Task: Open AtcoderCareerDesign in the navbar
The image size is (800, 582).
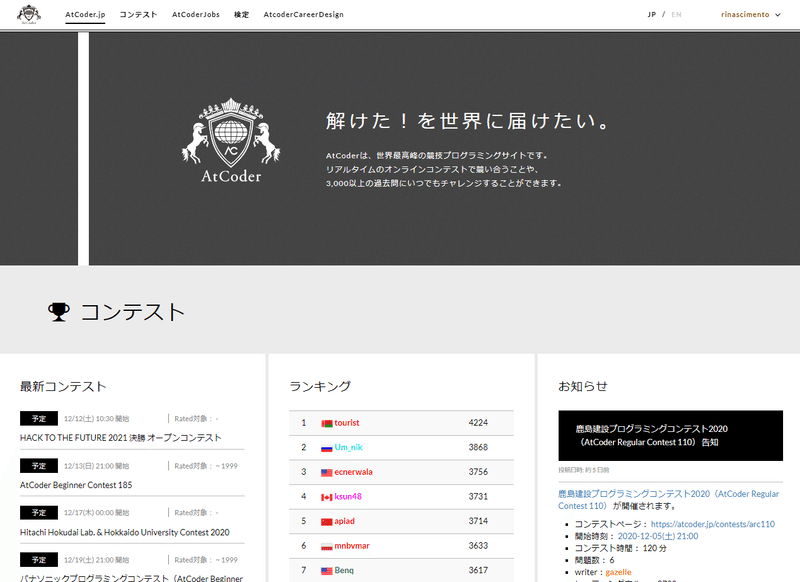Action: 304,14
